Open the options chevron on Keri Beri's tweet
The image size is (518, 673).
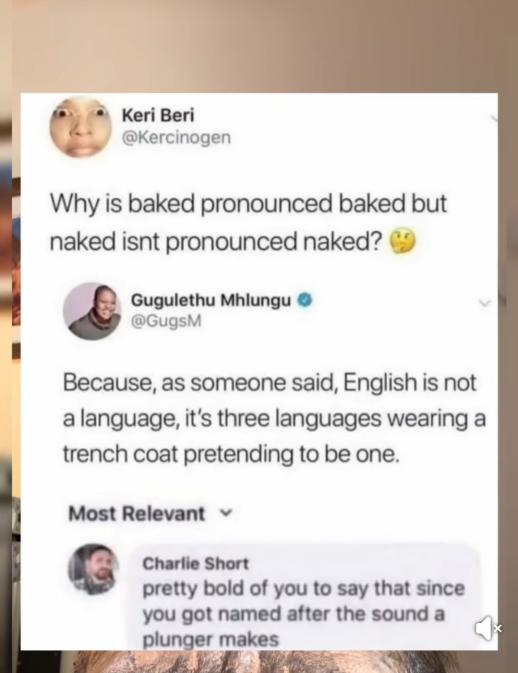pos(494,118)
